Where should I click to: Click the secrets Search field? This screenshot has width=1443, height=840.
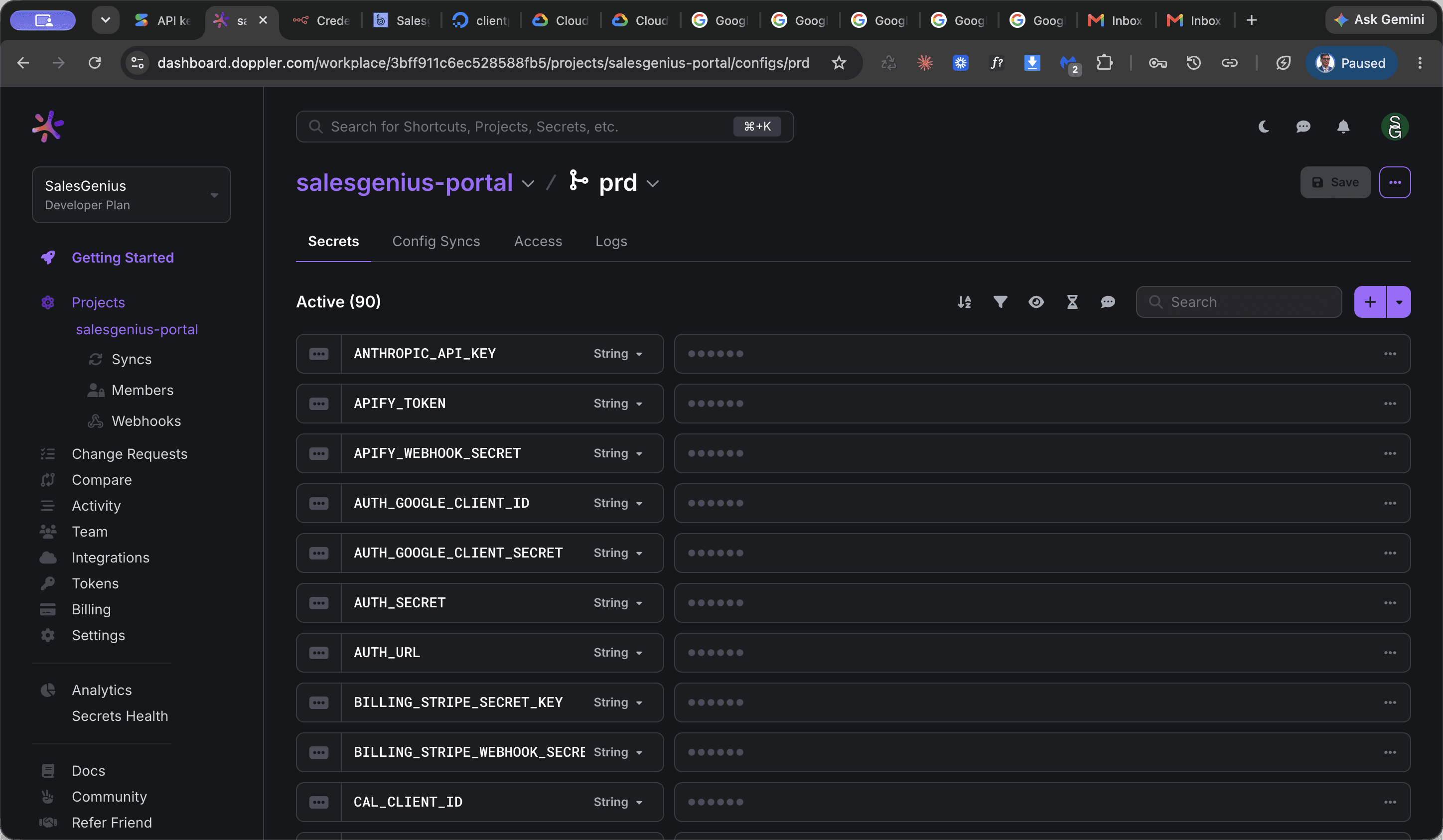pos(1239,302)
